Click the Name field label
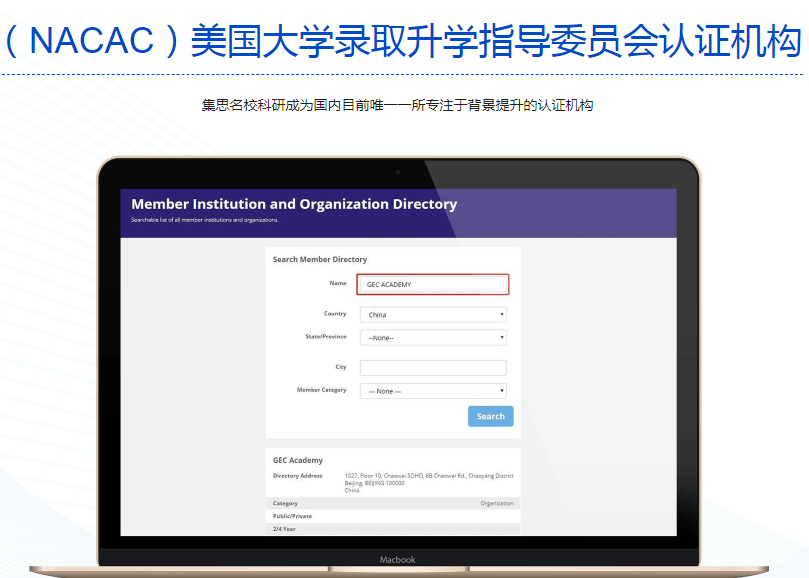The width and height of the screenshot is (809, 578). (x=338, y=283)
